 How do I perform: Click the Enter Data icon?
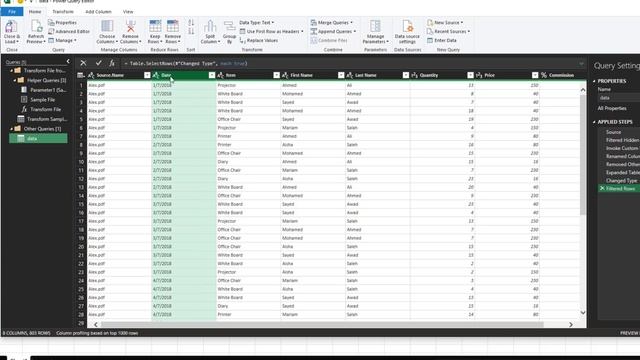(x=430, y=40)
